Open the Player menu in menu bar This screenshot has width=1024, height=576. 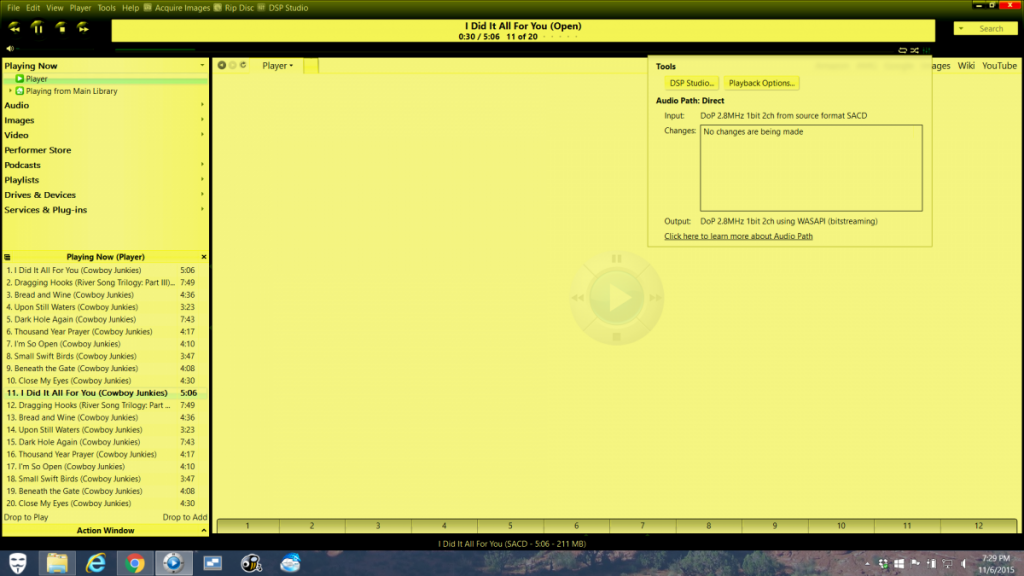point(80,8)
